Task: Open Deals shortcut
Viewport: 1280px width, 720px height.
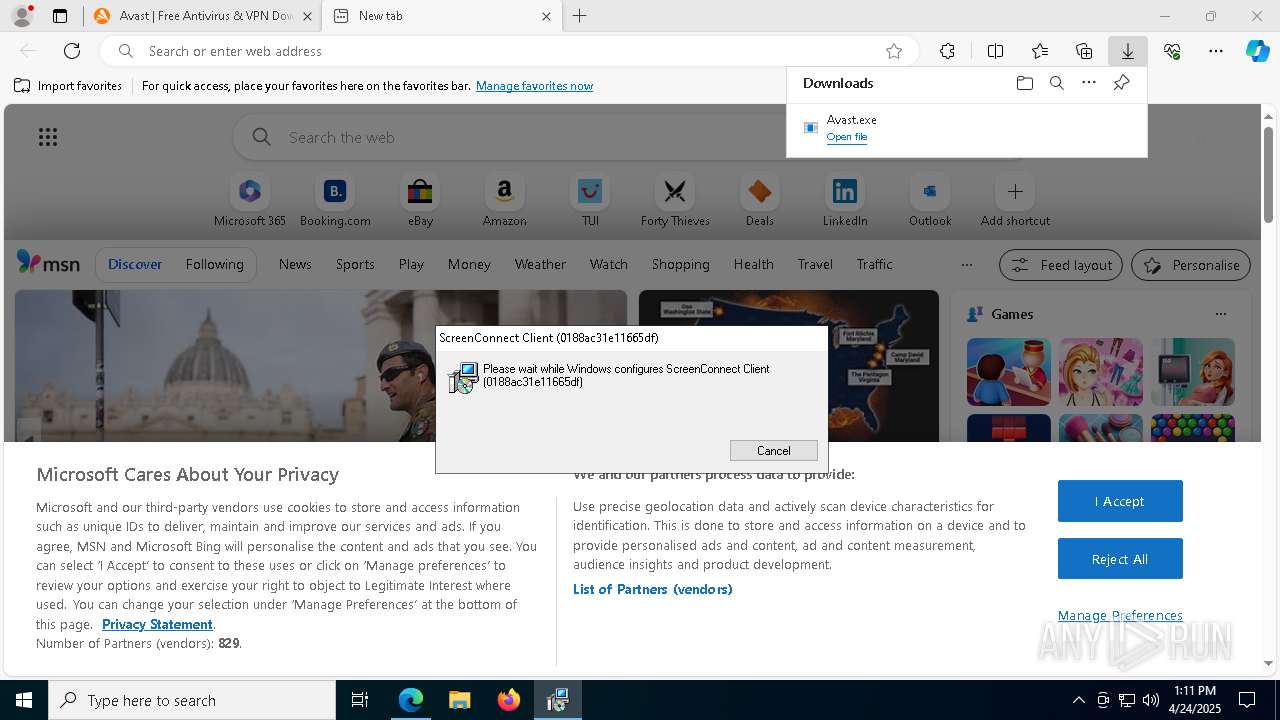Action: point(760,200)
